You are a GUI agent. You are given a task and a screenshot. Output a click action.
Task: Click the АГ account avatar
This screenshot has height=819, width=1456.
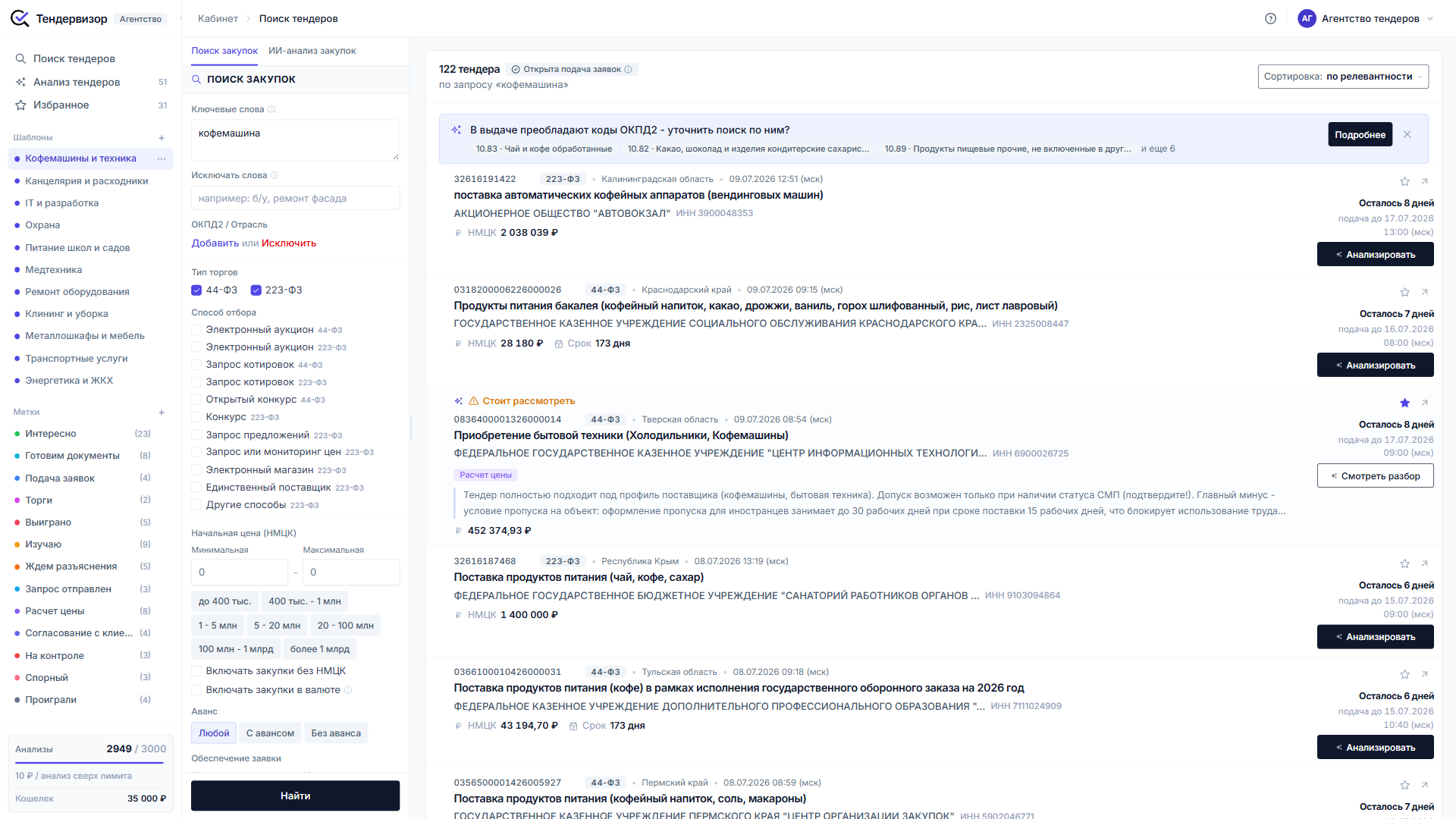click(1307, 18)
